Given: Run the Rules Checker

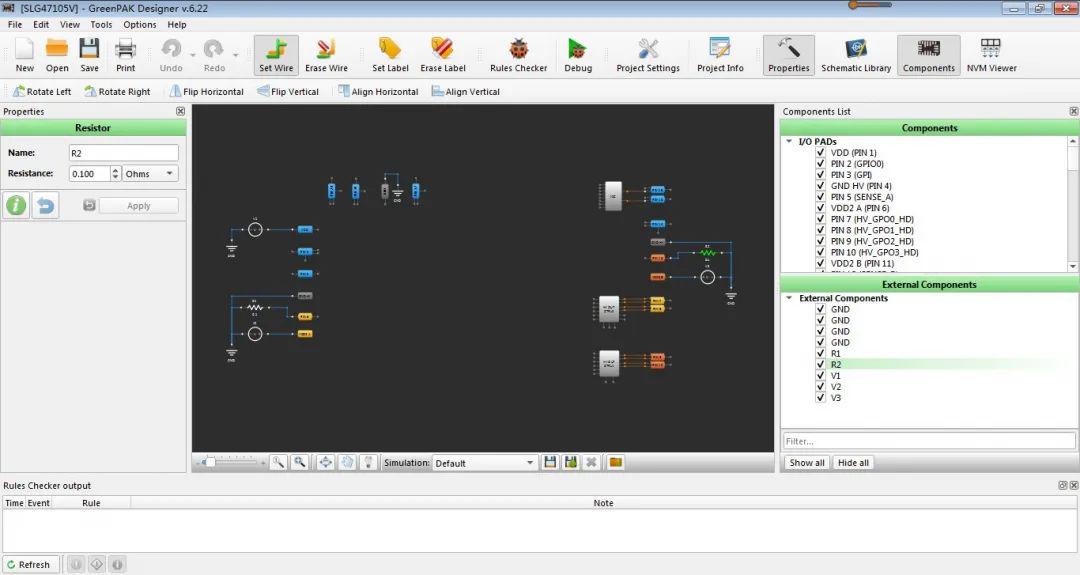Looking at the screenshot, I should coord(519,55).
